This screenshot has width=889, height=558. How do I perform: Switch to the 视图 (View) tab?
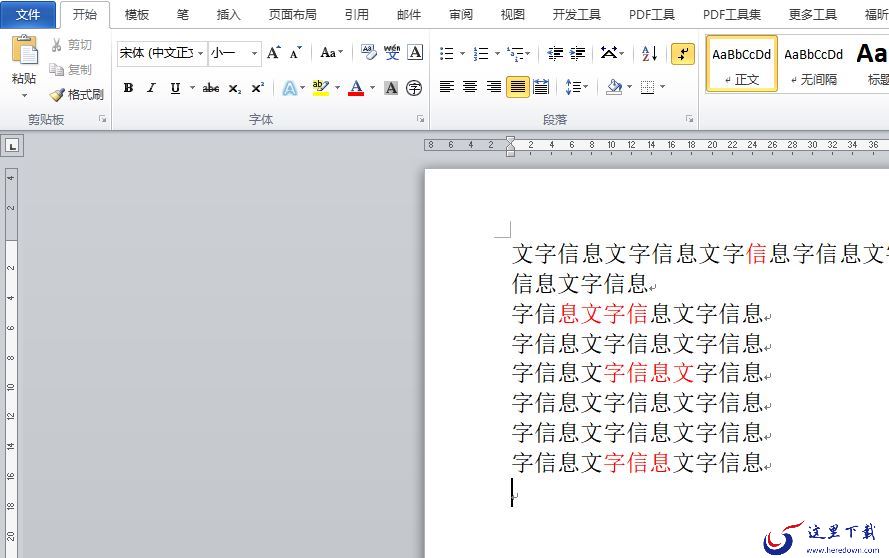tap(513, 15)
